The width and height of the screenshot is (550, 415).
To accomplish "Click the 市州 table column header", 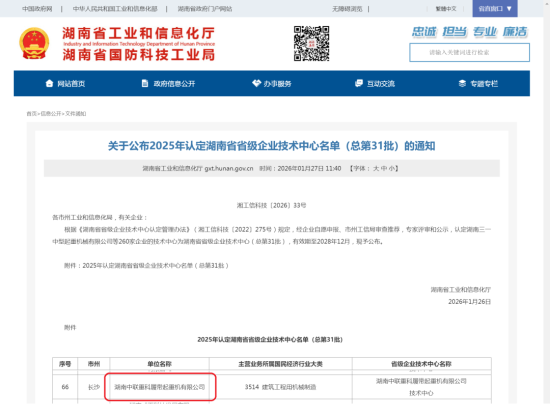I will [x=94, y=364].
